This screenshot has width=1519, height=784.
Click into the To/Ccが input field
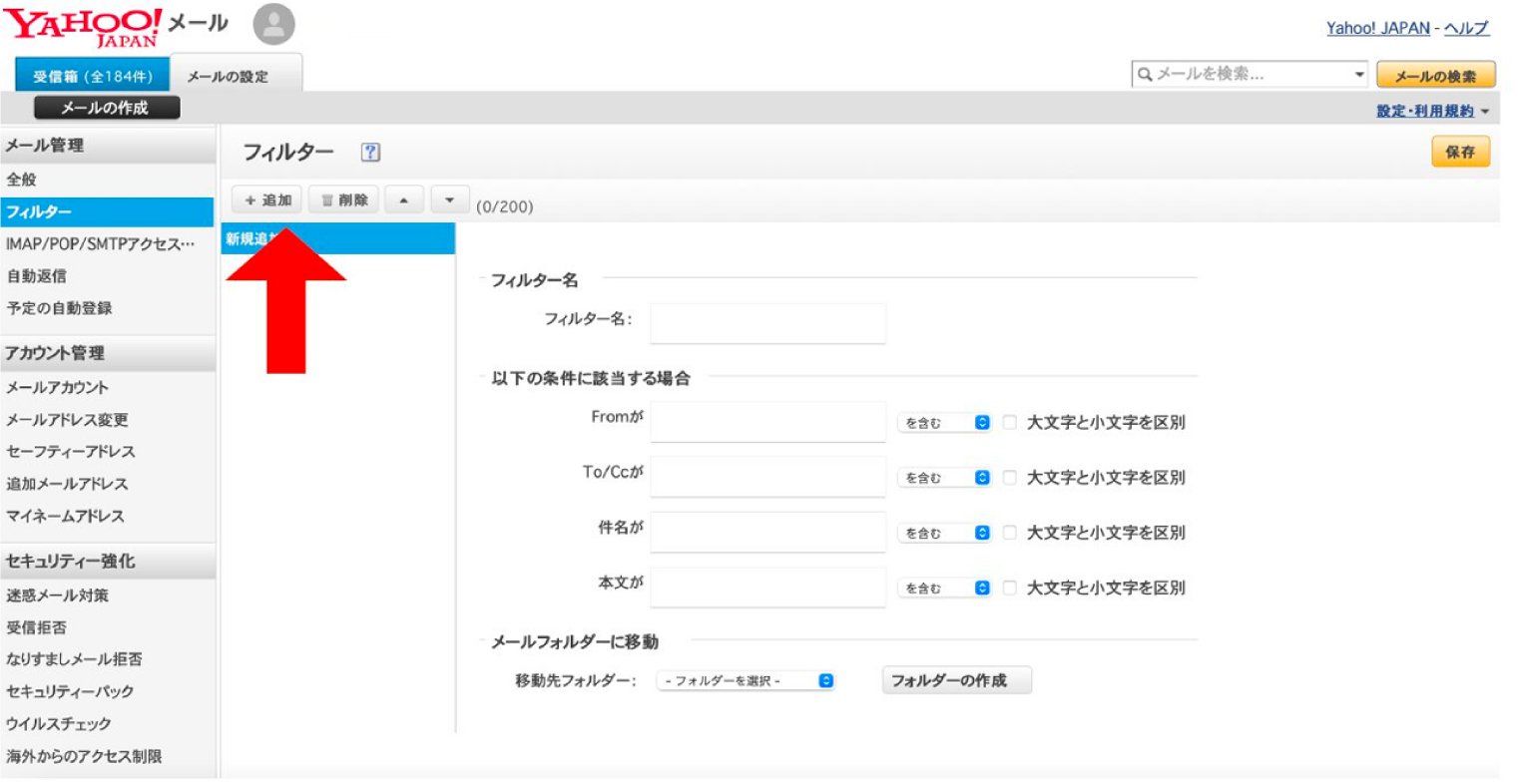pos(767,477)
